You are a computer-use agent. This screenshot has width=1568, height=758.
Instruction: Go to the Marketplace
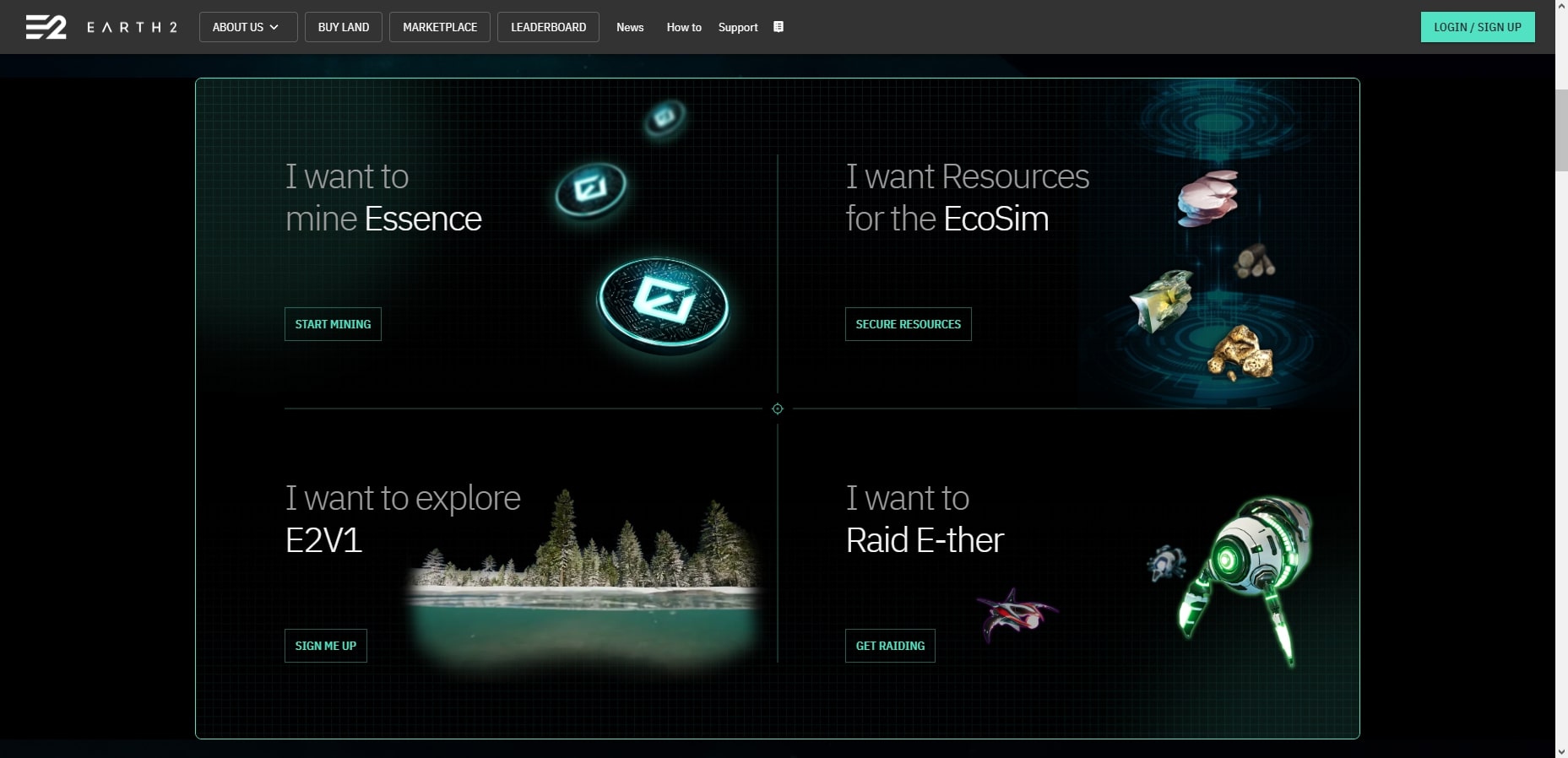pyautogui.click(x=440, y=27)
